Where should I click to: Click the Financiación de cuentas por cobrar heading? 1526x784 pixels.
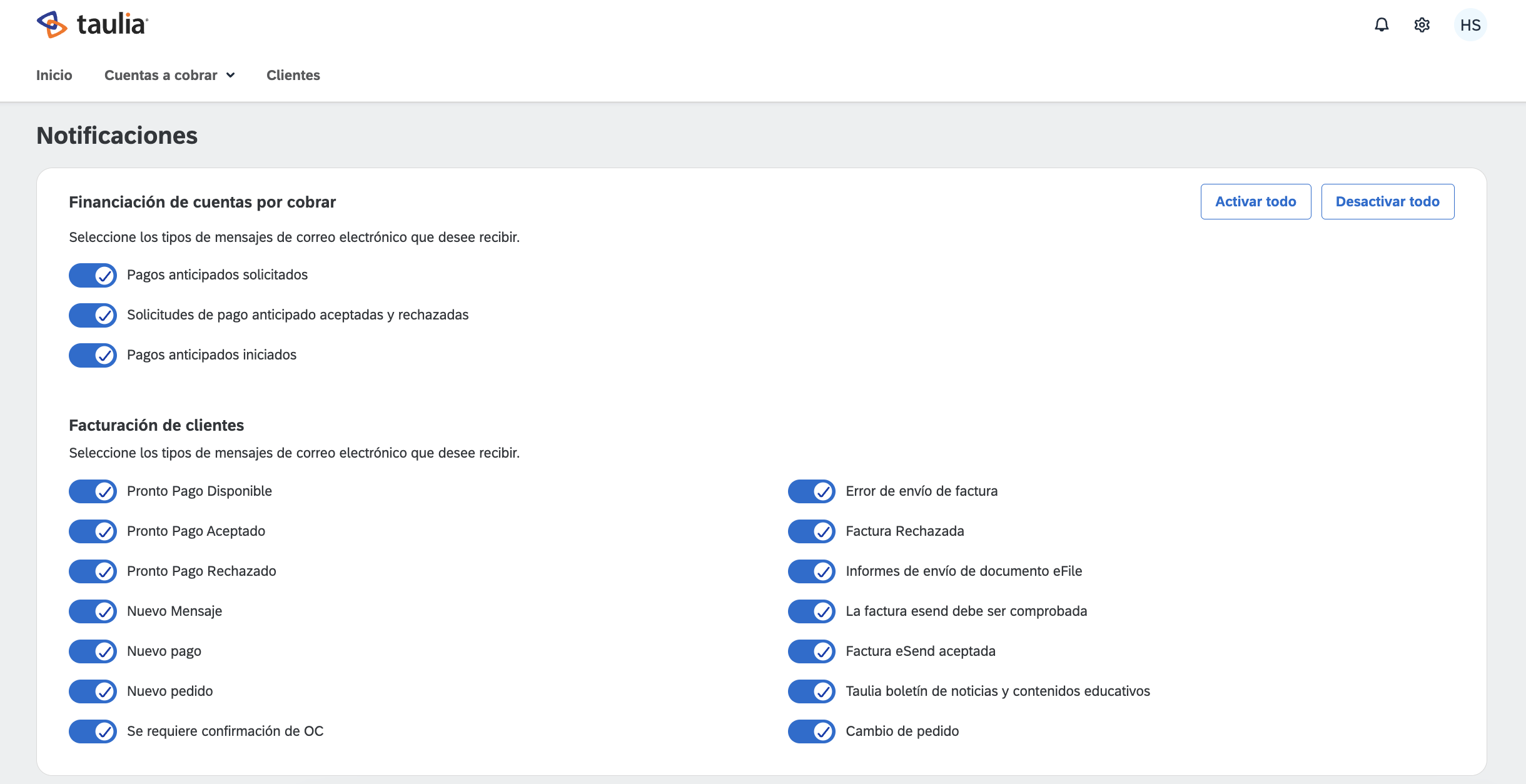coord(202,202)
